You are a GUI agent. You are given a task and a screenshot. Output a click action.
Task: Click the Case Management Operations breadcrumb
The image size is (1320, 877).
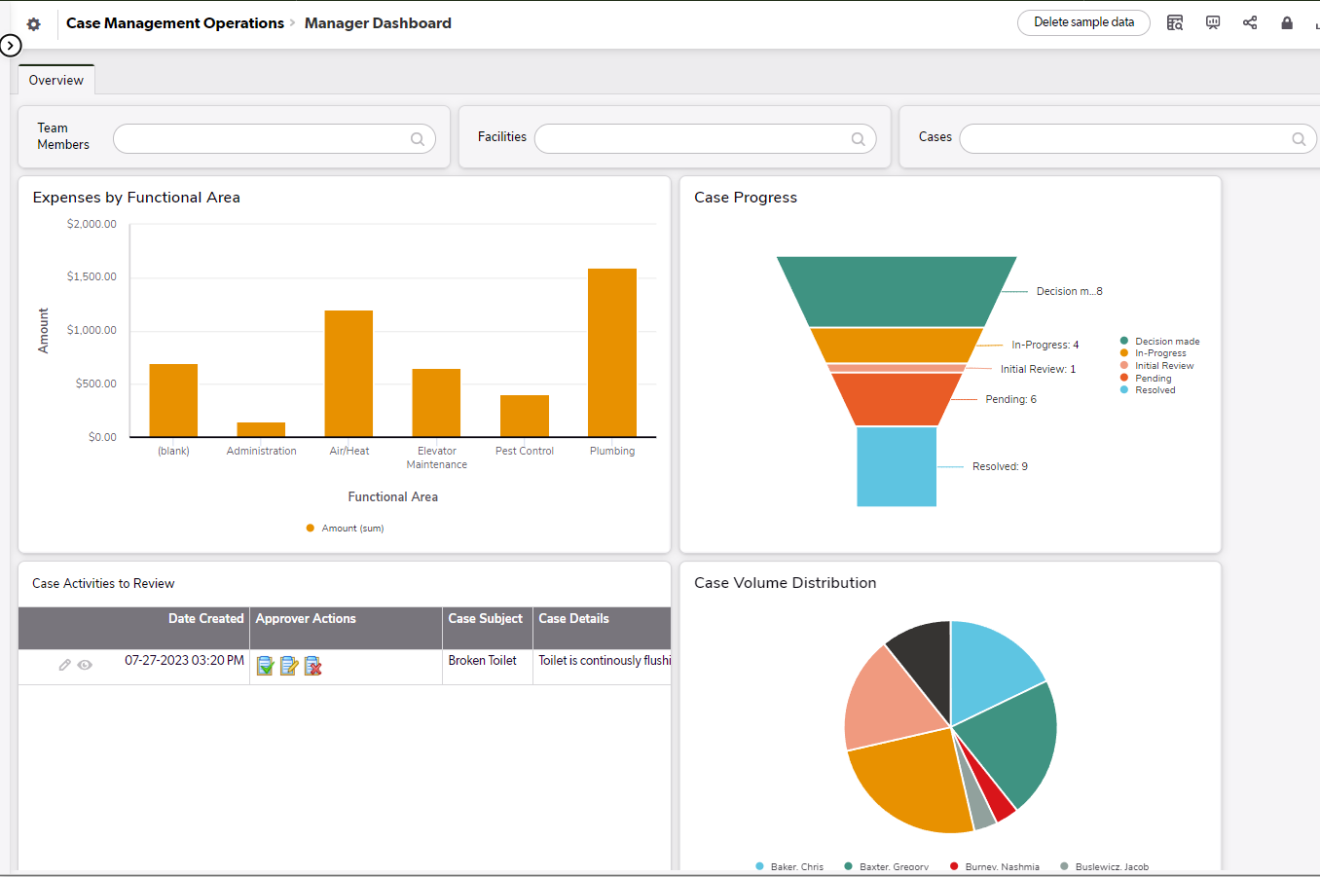point(175,23)
